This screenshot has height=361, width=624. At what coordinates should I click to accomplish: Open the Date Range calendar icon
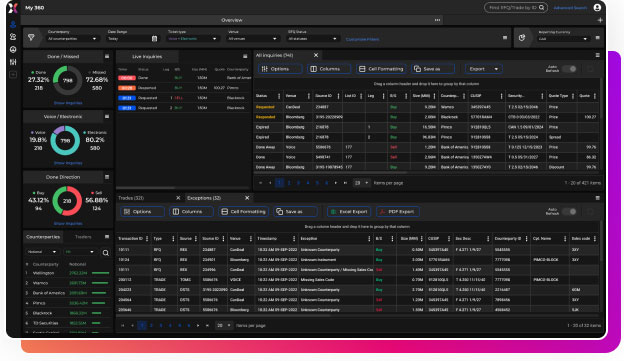tap(154, 39)
